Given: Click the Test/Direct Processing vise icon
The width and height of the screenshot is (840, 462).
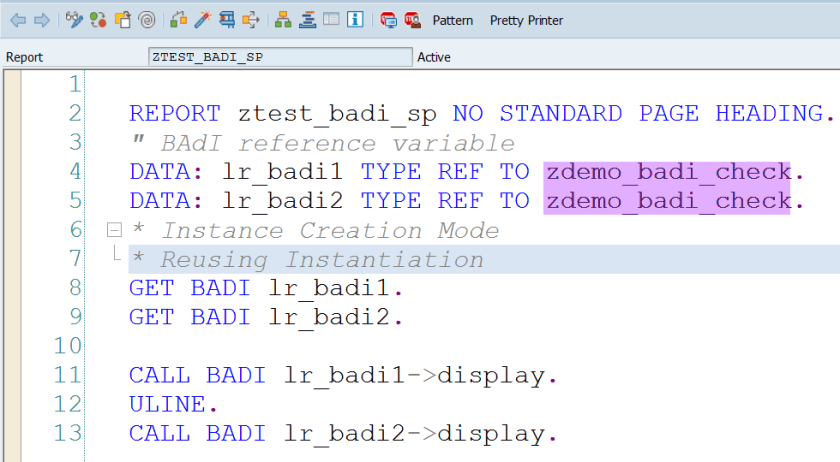Looking at the screenshot, I should tap(227, 20).
